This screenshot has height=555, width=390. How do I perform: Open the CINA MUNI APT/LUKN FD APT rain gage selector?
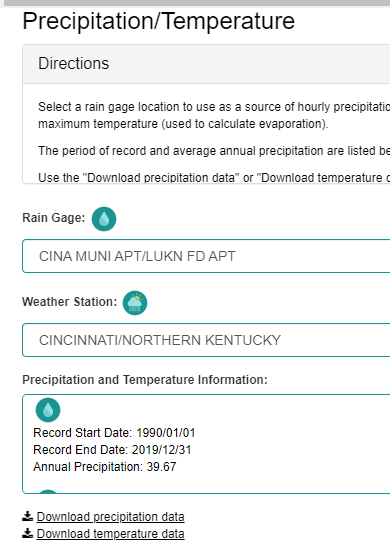[x=206, y=256]
